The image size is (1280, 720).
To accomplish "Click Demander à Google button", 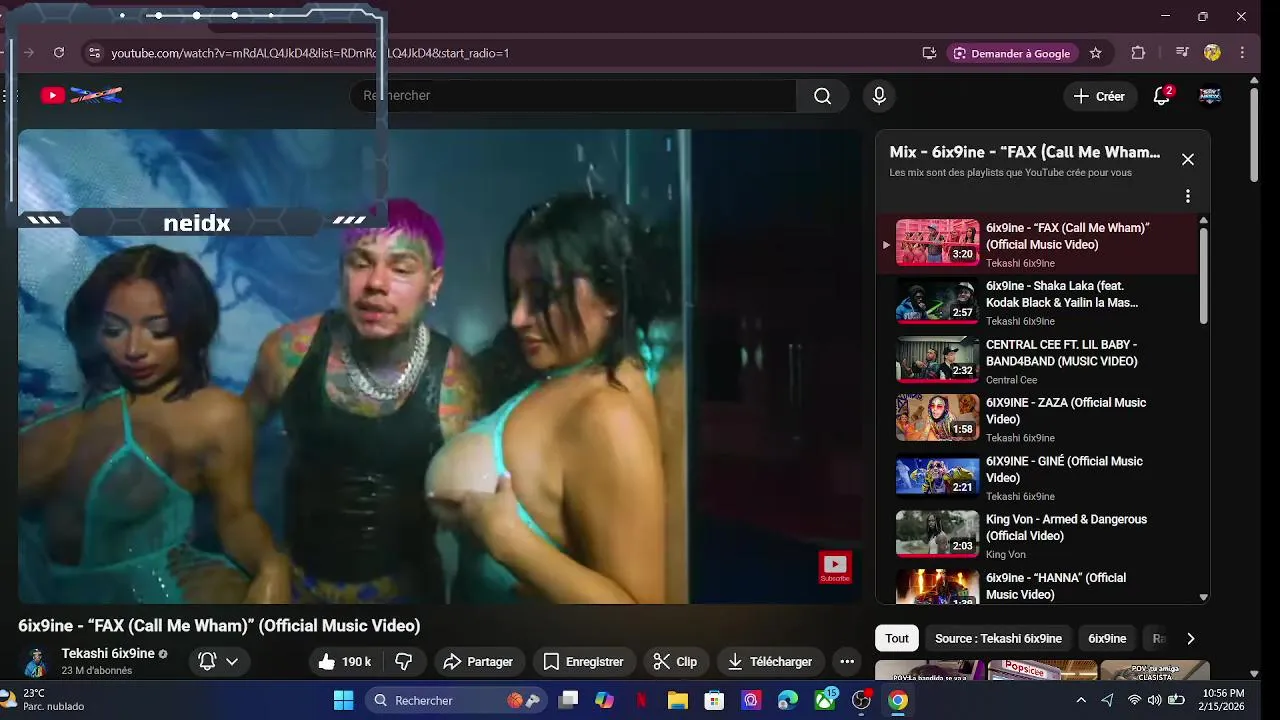I will pyautogui.click(x=1012, y=53).
